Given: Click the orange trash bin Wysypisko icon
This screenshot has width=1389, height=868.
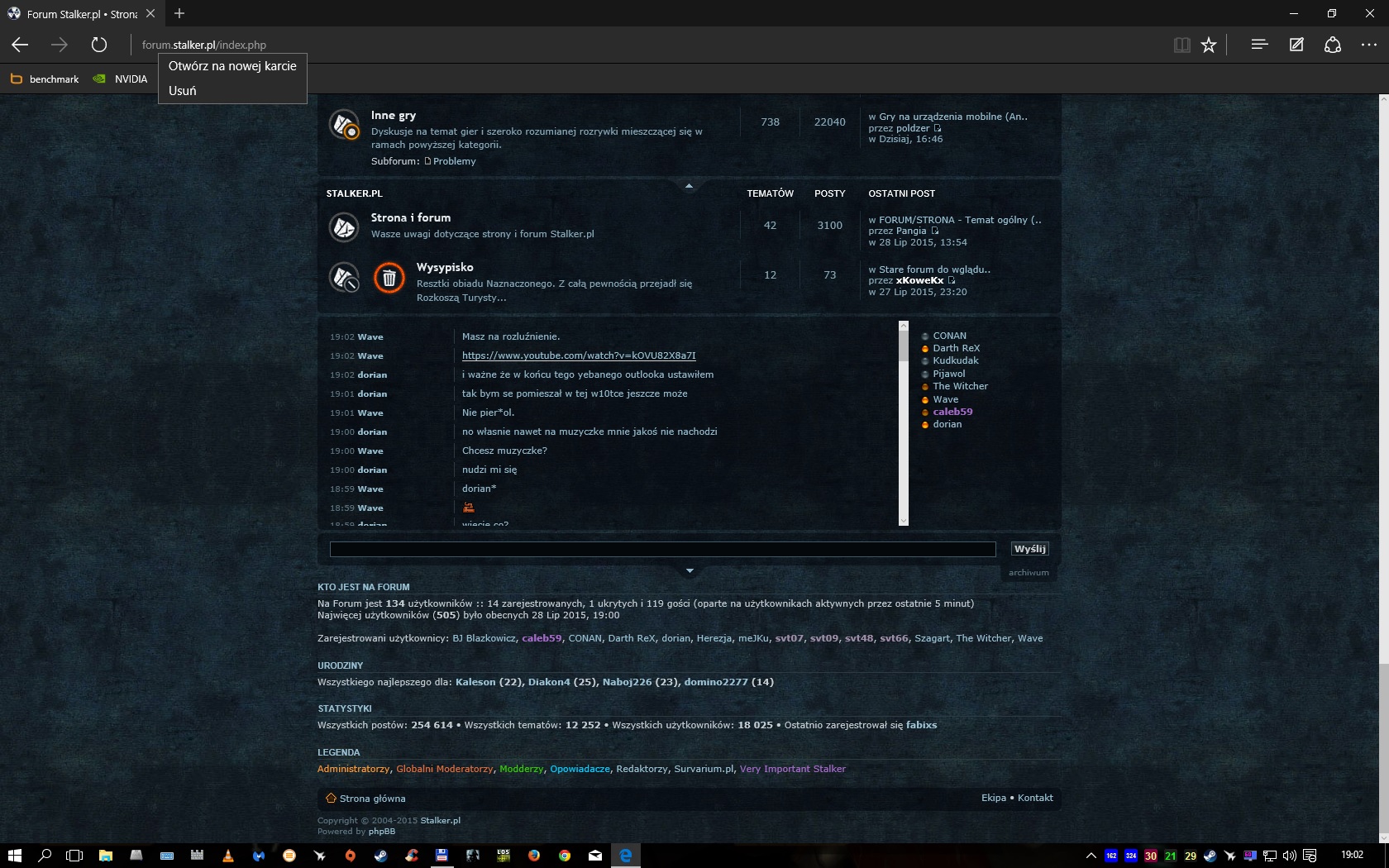Looking at the screenshot, I should (x=389, y=278).
